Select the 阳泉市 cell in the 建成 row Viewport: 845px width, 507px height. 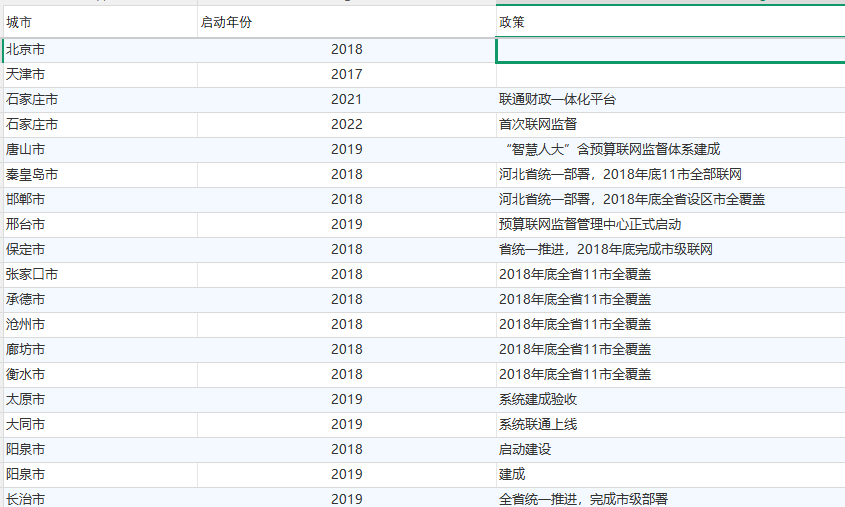[100, 475]
